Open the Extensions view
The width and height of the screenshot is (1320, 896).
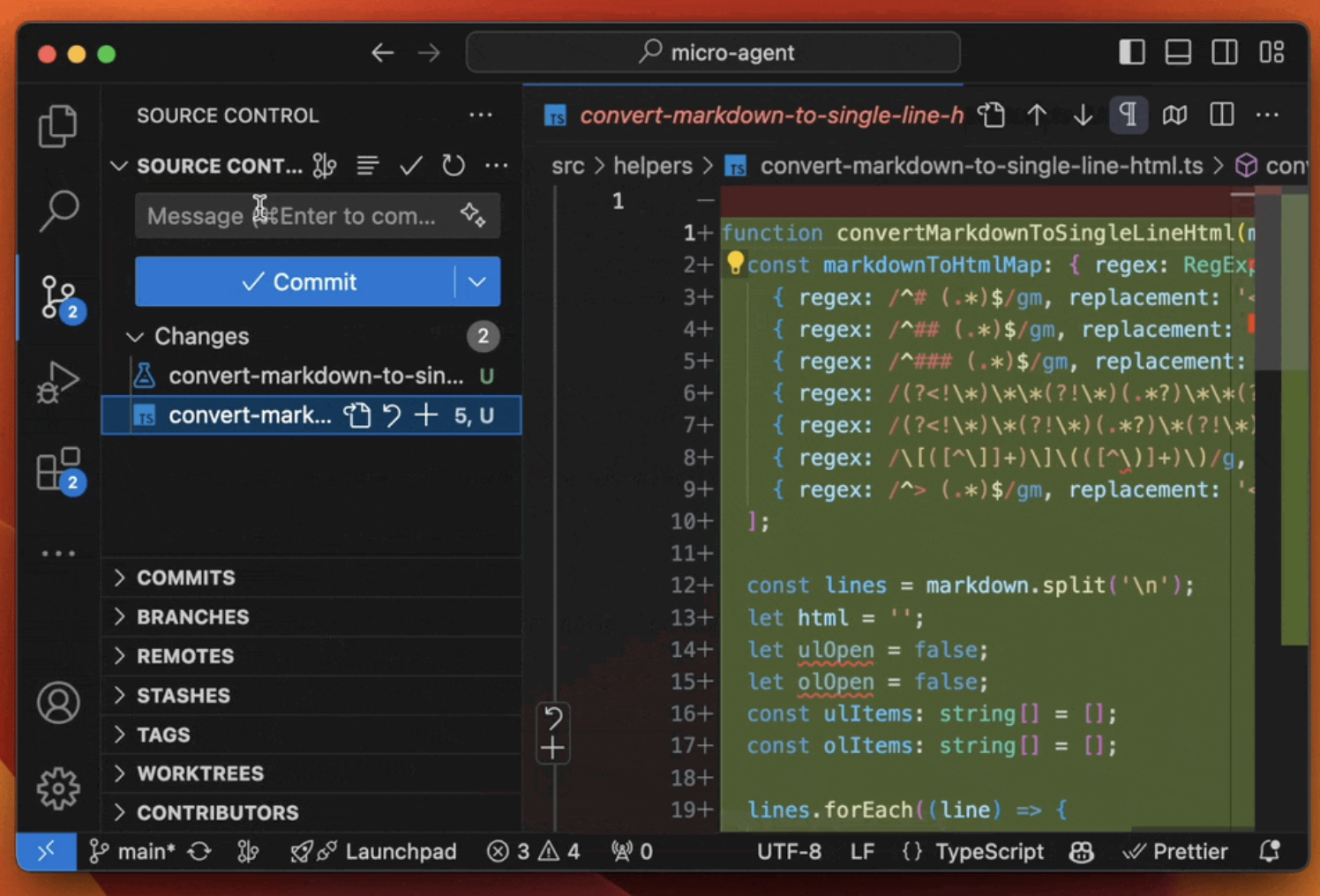58,468
